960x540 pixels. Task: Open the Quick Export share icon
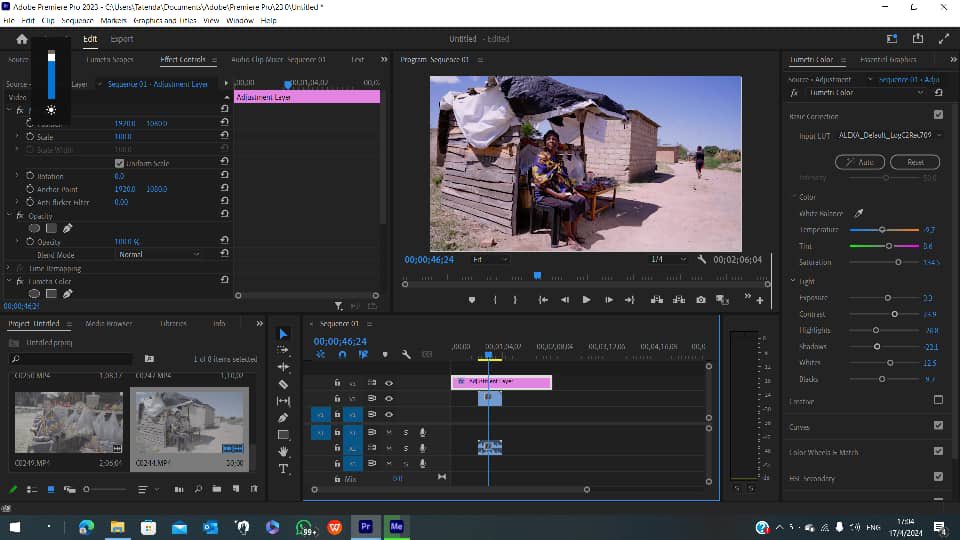pyautogui.click(x=918, y=39)
